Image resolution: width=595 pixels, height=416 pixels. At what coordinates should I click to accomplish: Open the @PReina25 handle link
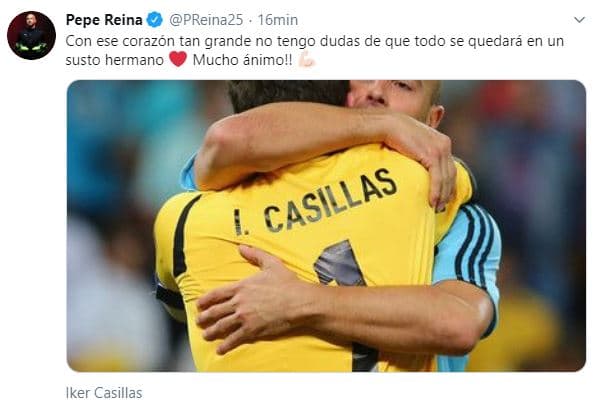point(206,20)
